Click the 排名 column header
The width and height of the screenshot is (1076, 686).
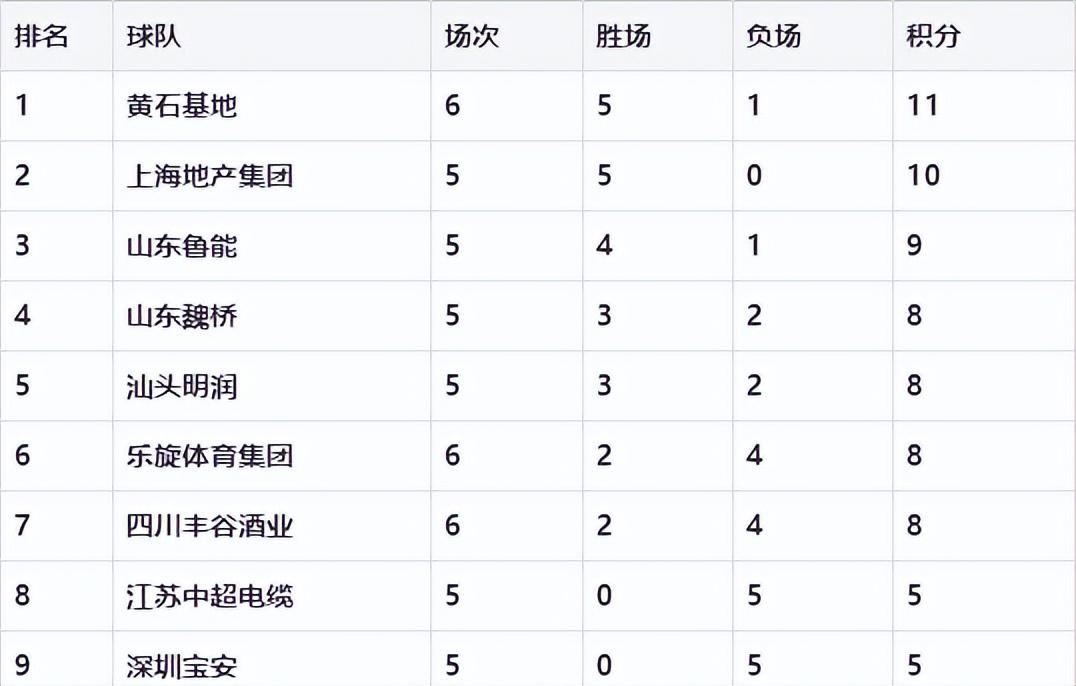[x=41, y=37]
